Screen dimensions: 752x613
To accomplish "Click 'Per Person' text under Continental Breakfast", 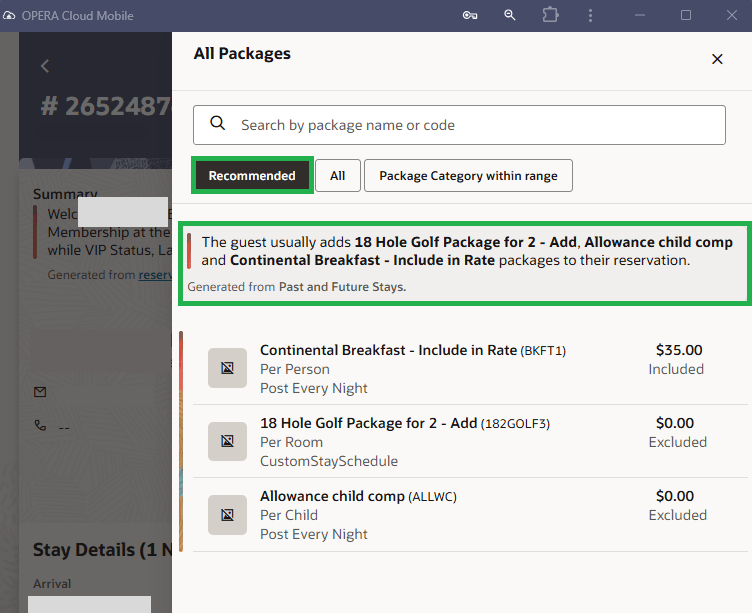I will [295, 369].
